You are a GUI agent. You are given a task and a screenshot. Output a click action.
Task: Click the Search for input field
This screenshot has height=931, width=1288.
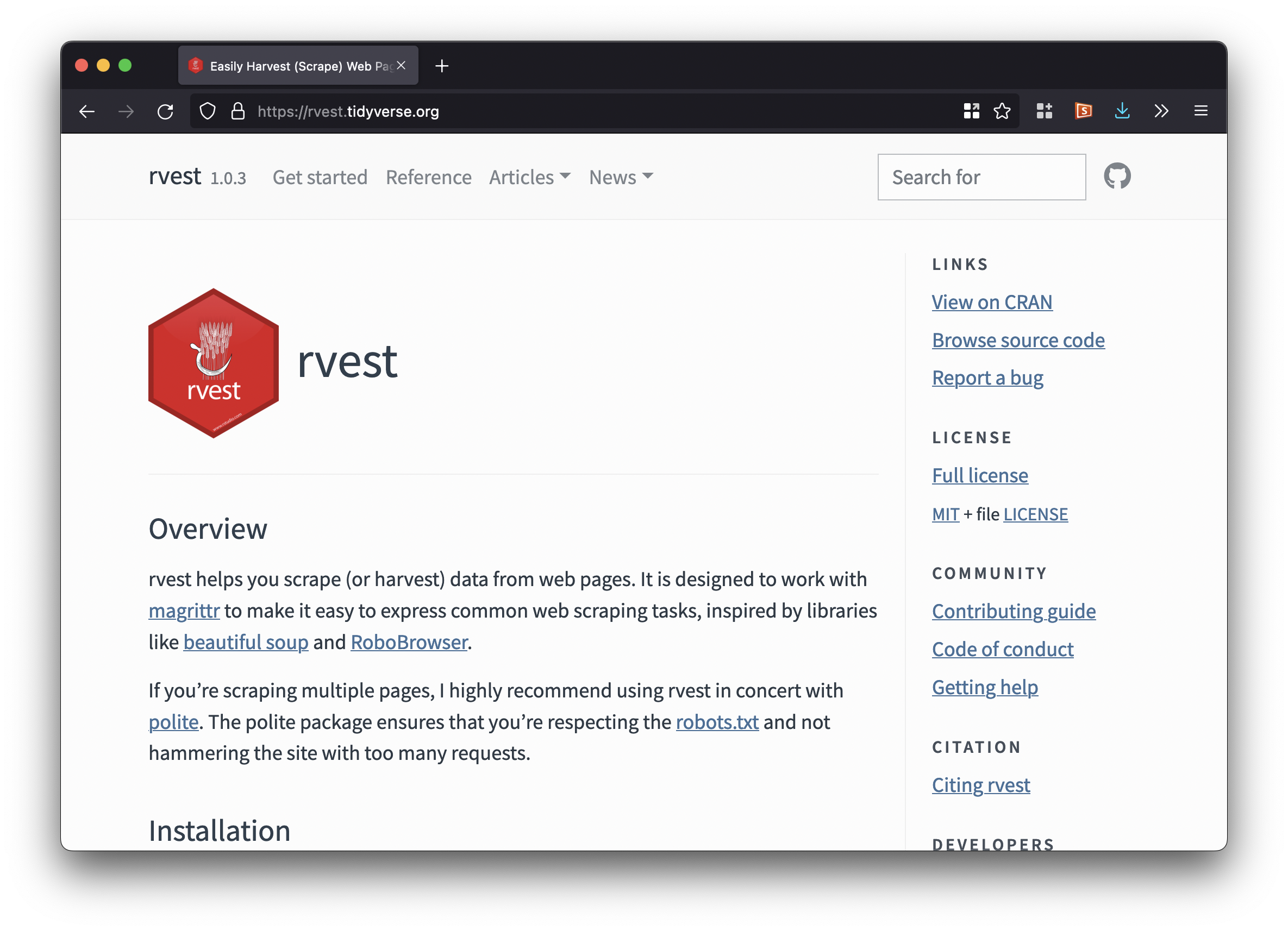(x=981, y=177)
